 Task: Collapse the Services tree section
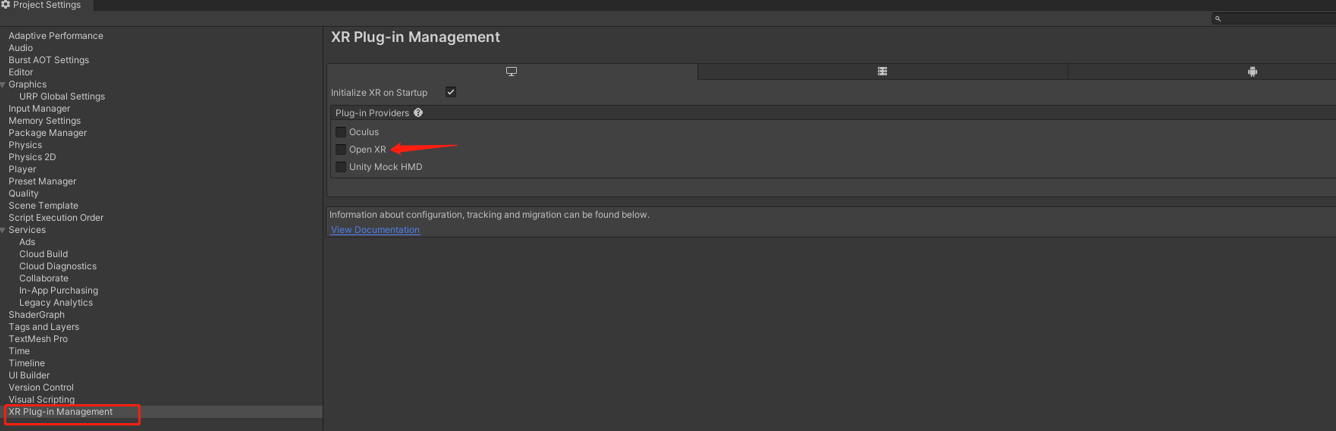coord(3,230)
